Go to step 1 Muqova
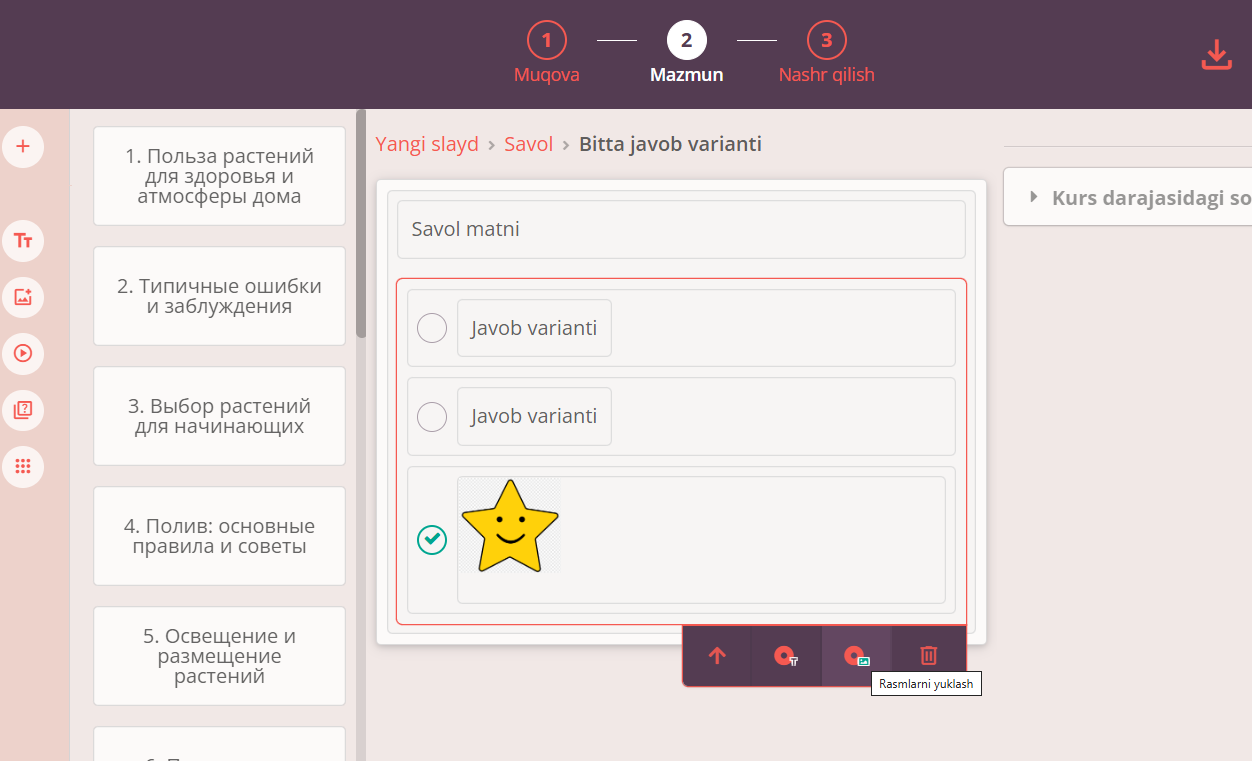 547,54
